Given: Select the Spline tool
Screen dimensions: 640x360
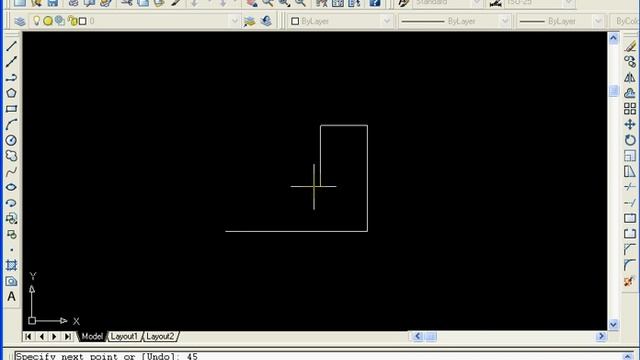Looking at the screenshot, I should pos(11,171).
